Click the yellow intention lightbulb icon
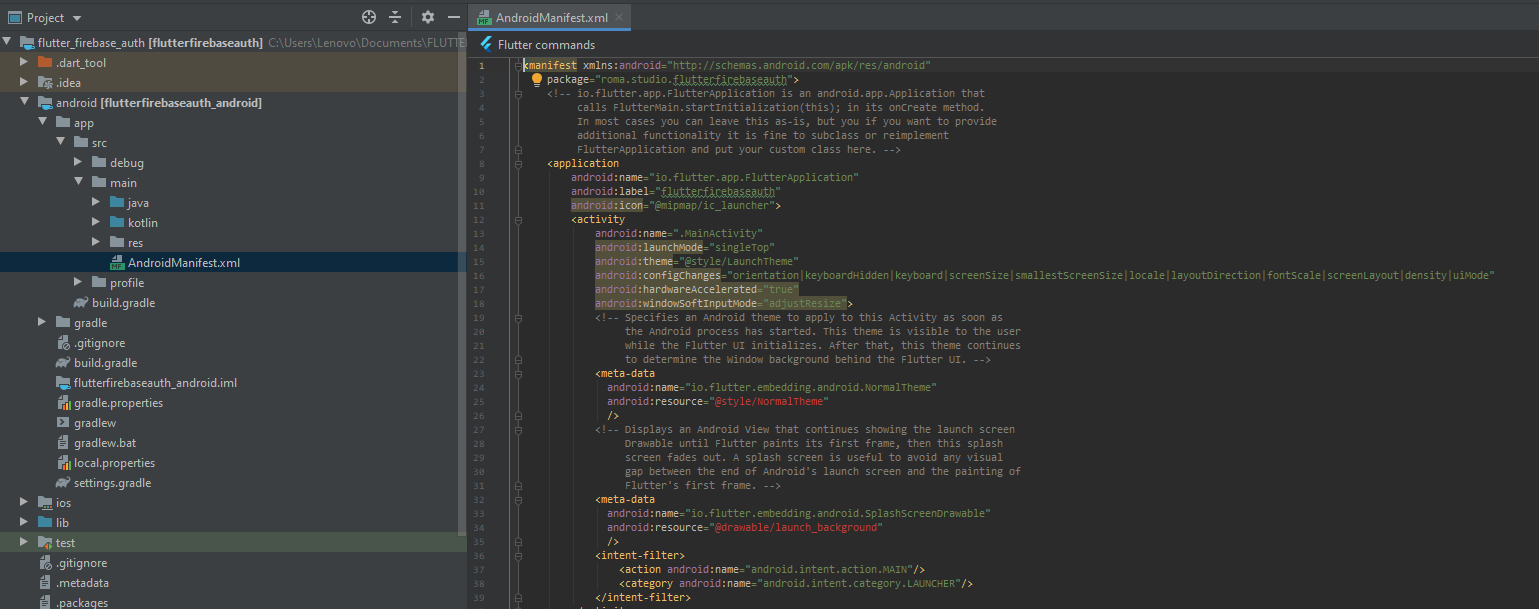 [x=536, y=79]
